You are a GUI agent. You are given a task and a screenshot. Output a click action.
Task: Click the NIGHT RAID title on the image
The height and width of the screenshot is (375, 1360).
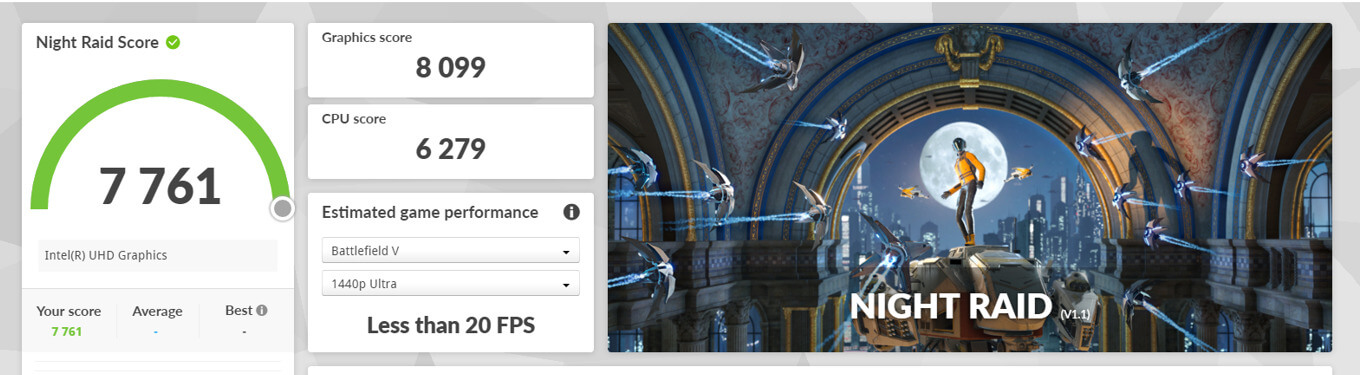pyautogui.click(x=950, y=306)
